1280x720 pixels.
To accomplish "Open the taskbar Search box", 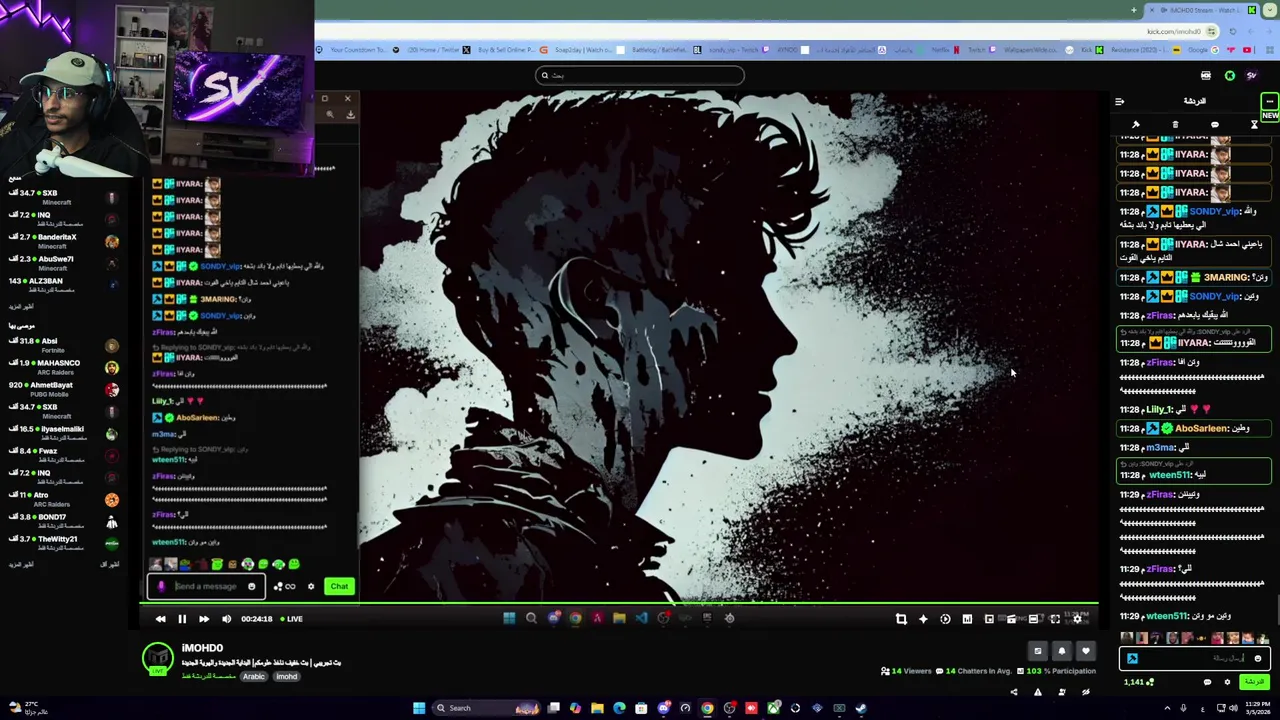I will (486, 708).
